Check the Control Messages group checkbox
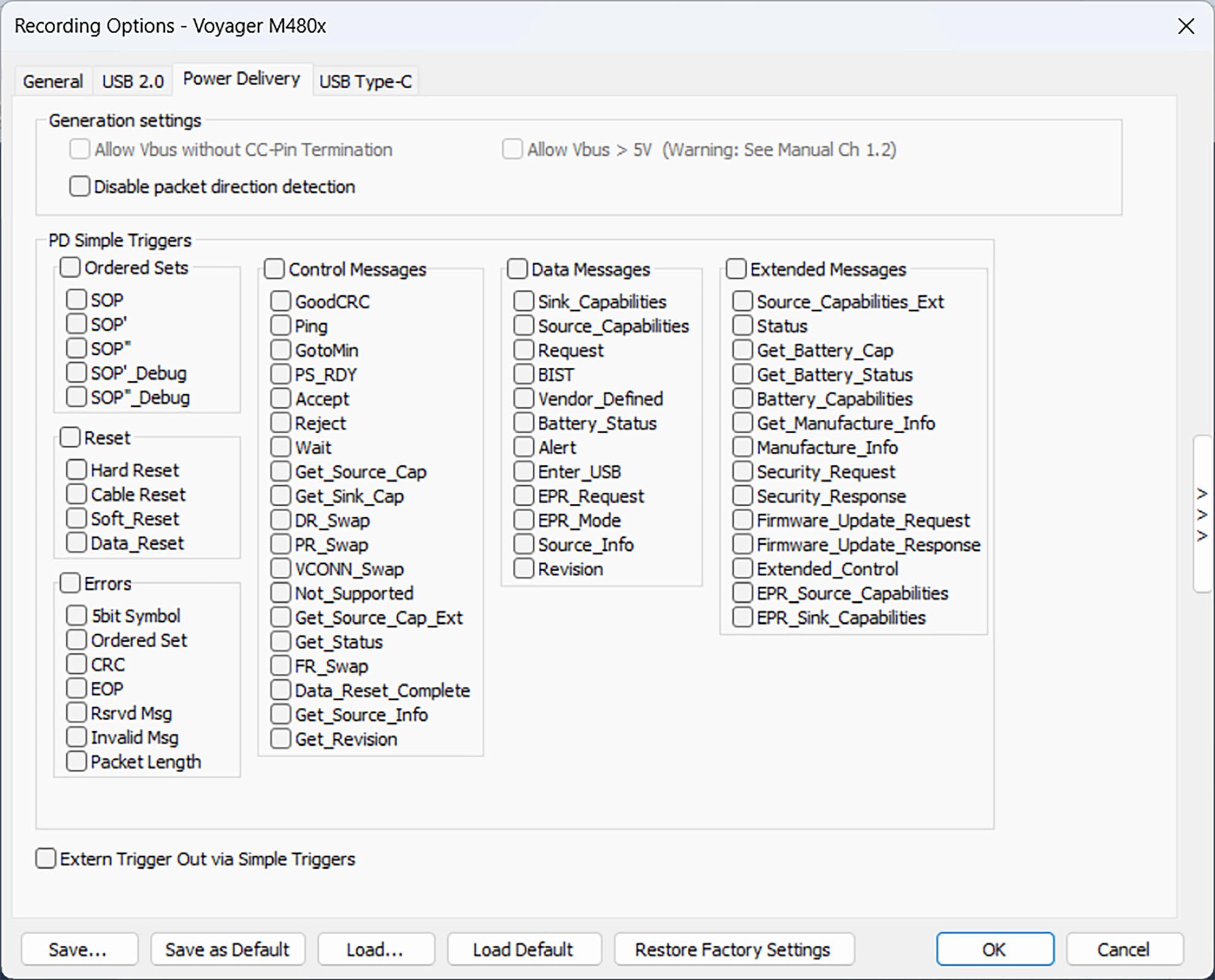The image size is (1215, 980). point(274,268)
